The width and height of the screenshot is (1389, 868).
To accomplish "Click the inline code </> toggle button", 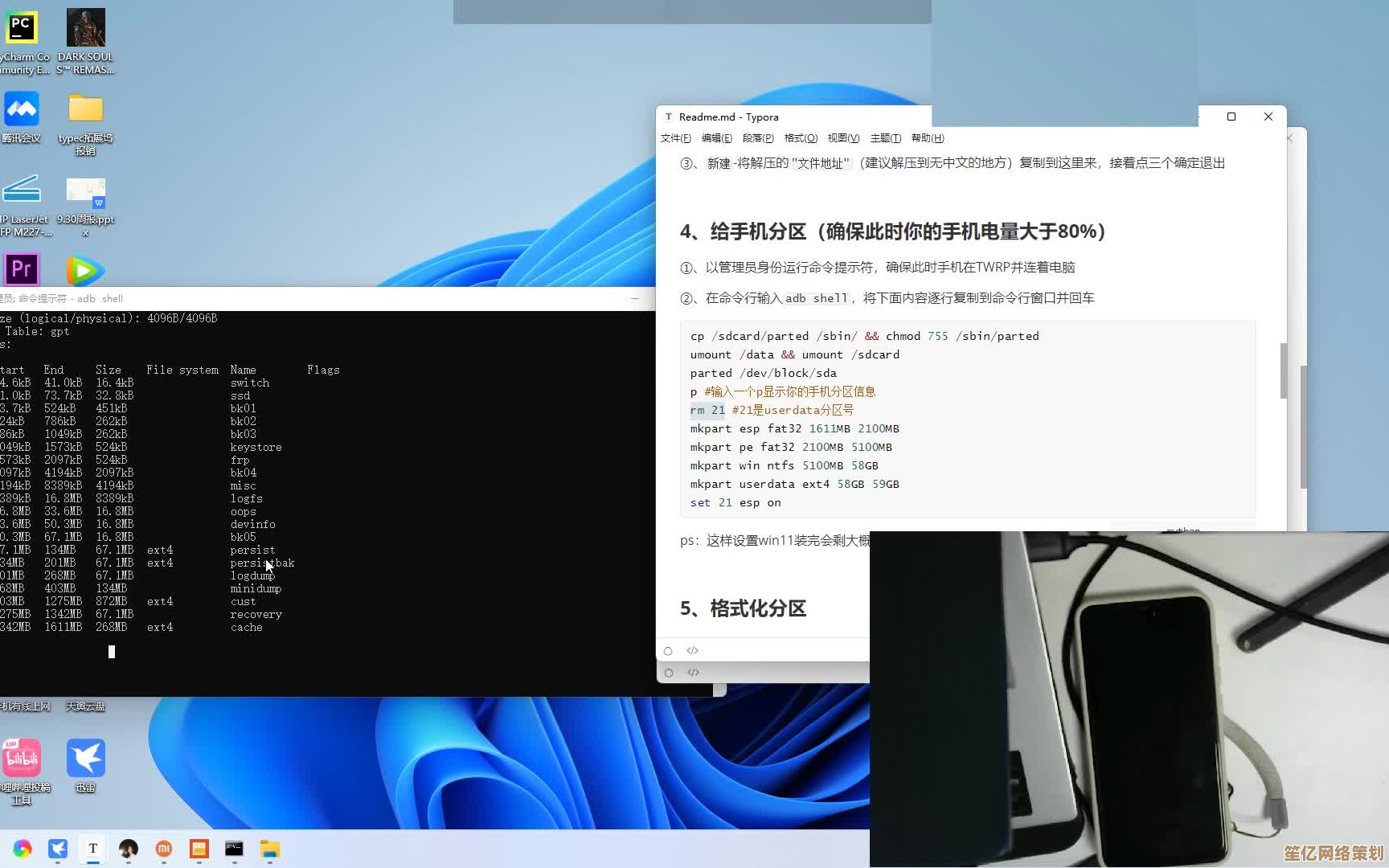I will [x=693, y=650].
